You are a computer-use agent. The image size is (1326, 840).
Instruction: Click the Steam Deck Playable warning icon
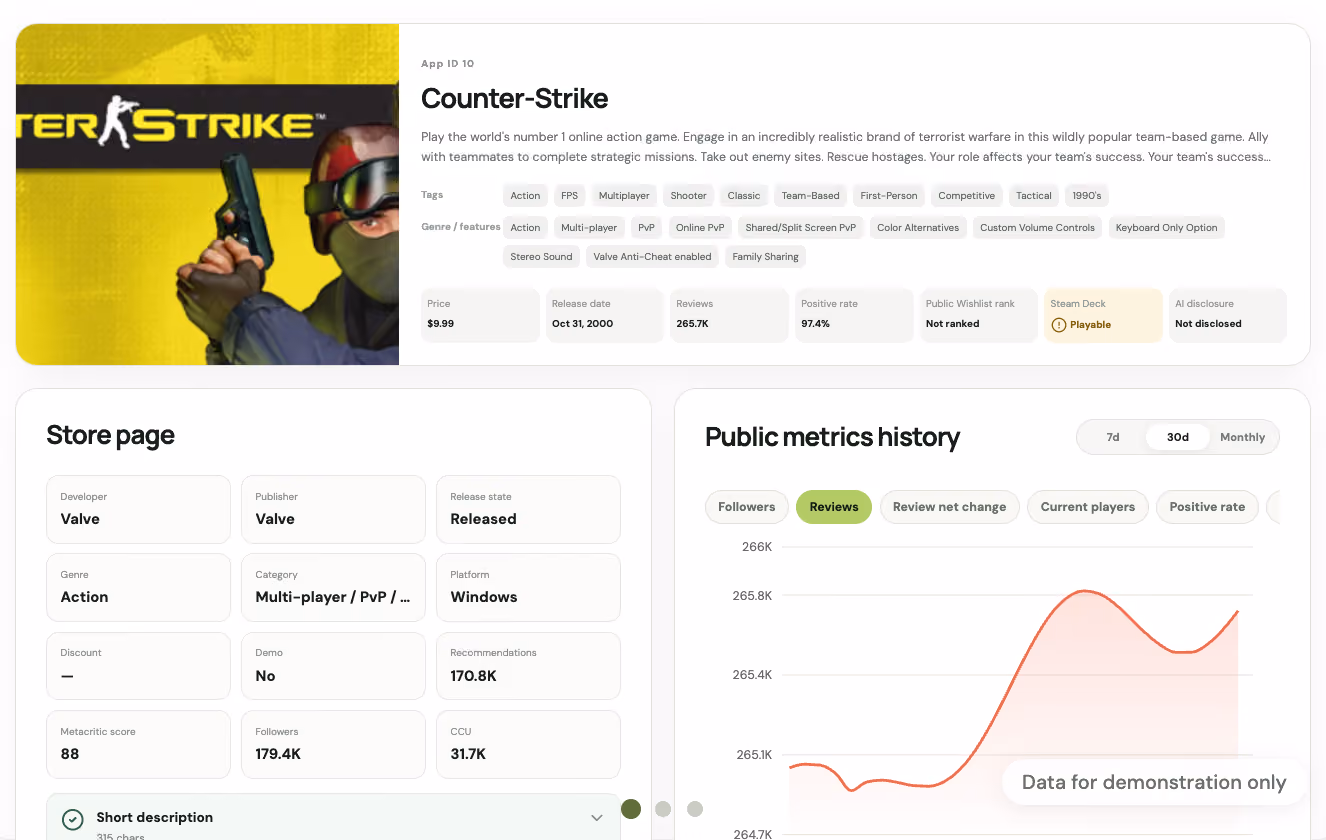pos(1059,325)
